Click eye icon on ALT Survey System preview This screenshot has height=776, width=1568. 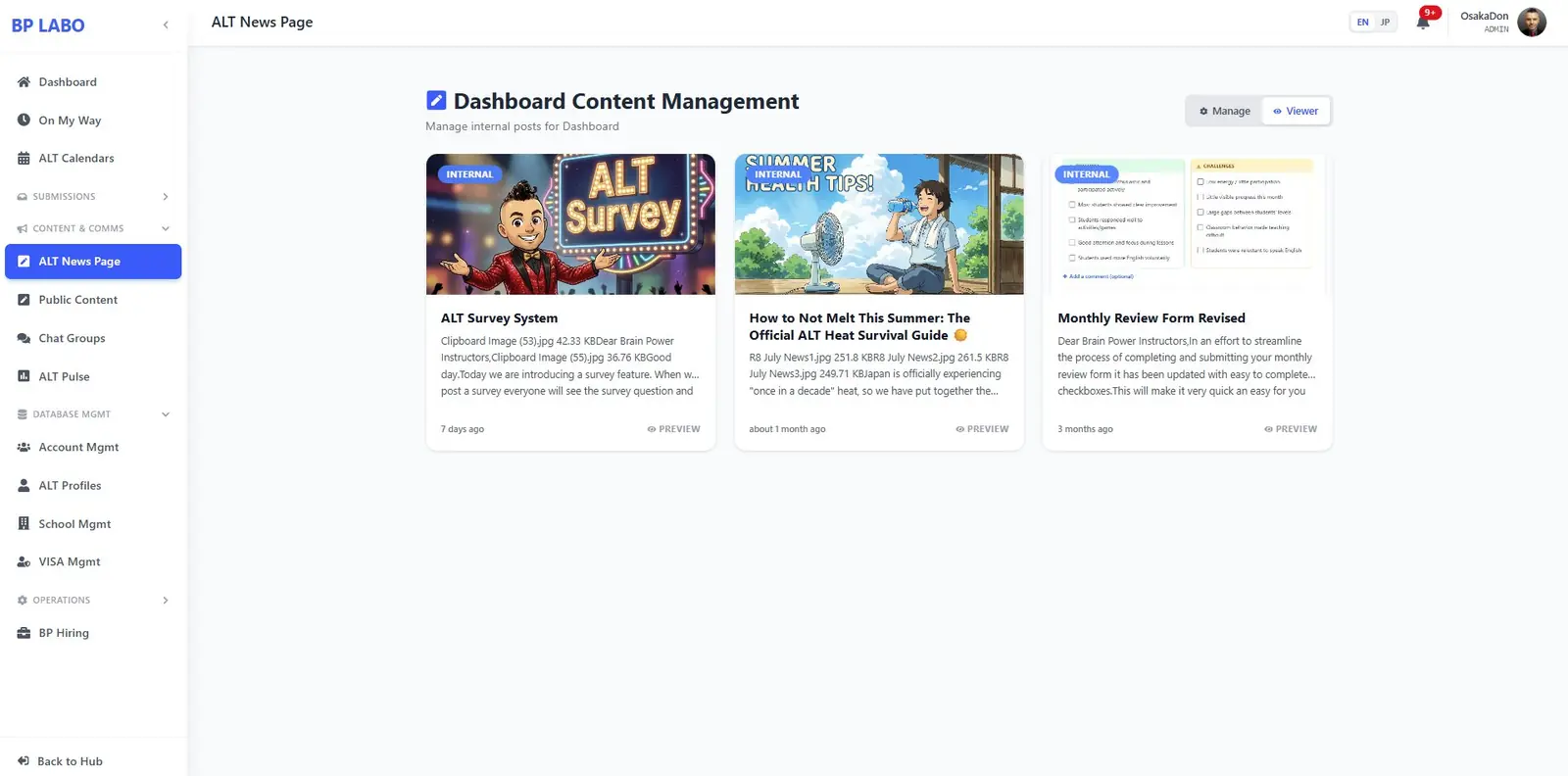point(652,429)
